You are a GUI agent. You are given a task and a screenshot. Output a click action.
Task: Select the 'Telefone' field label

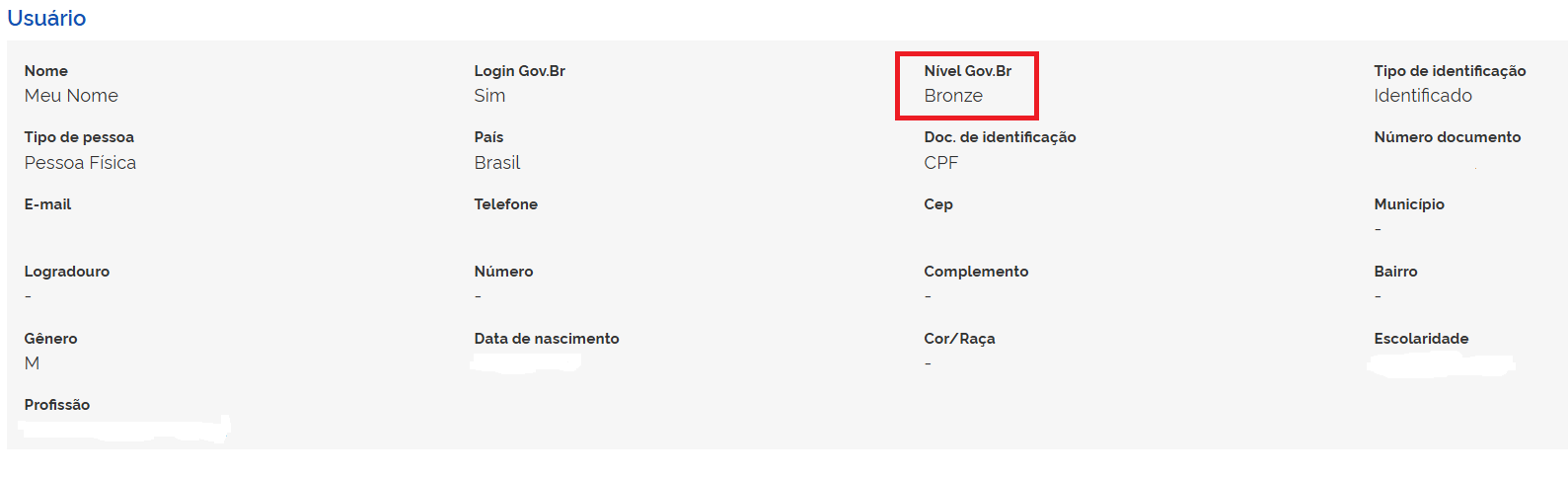point(505,204)
